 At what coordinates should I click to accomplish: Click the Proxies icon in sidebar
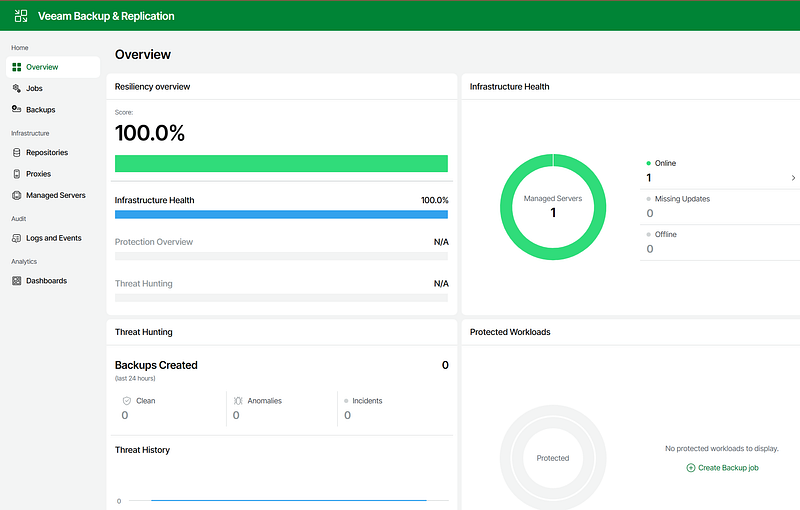click(x=17, y=174)
